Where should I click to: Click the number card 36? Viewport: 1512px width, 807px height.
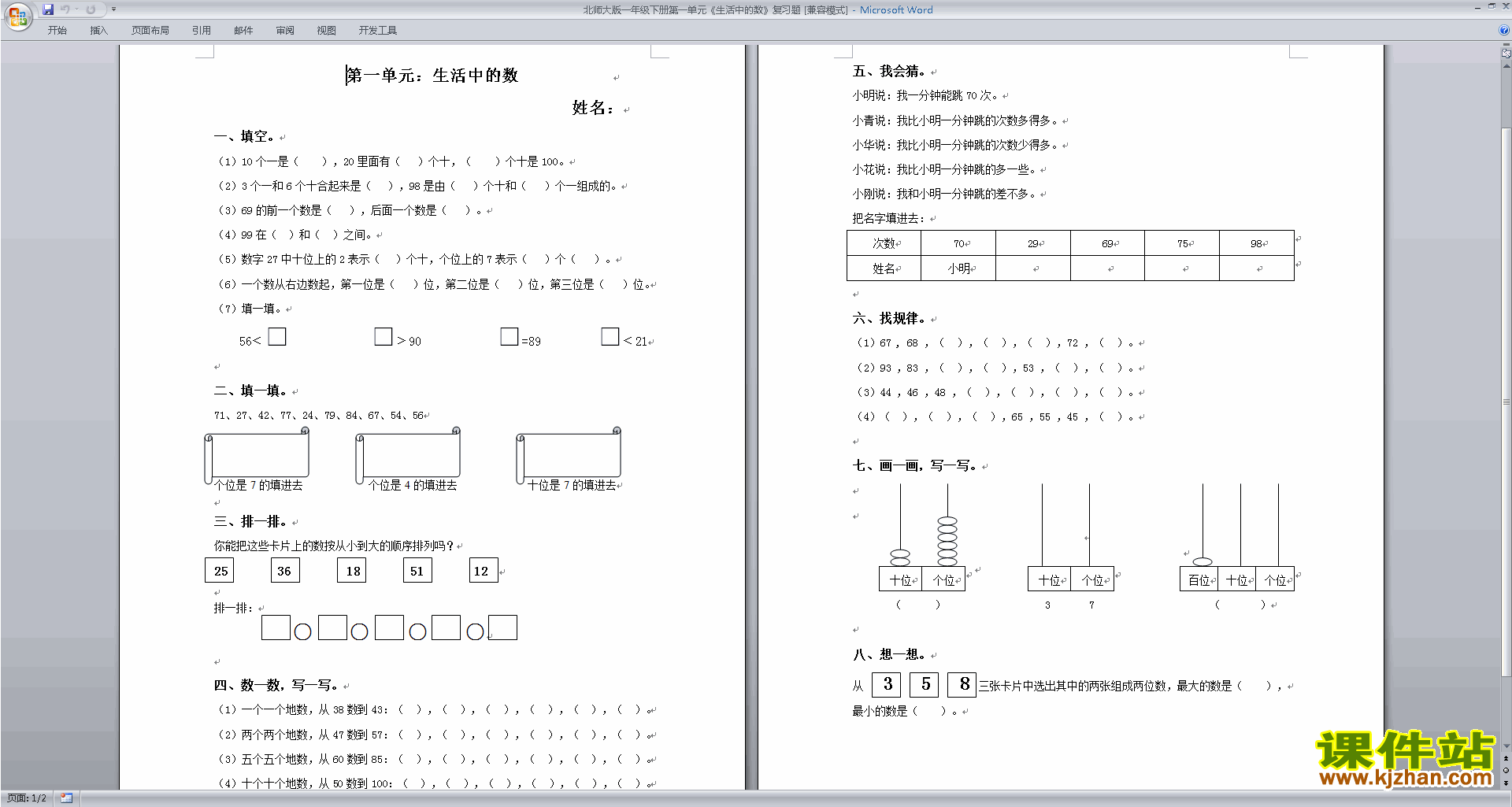(285, 570)
